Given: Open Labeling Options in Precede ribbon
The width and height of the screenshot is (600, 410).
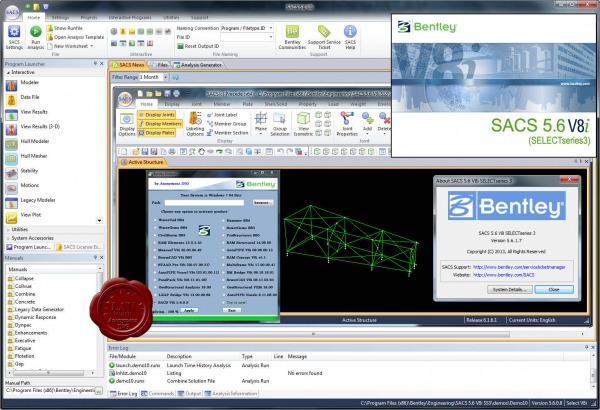Looking at the screenshot, I should tap(195, 124).
